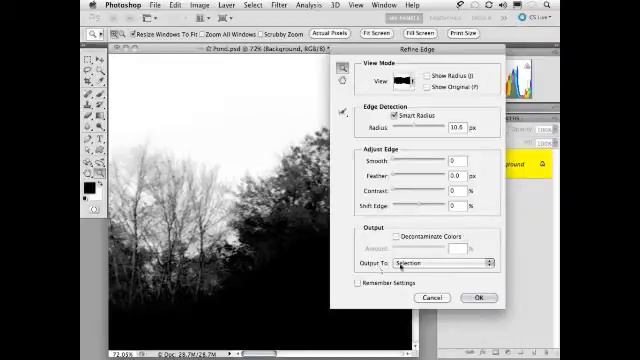Viewport: 640px width, 360px height.
Task: Select the Eraser tool
Action: pos(88,116)
